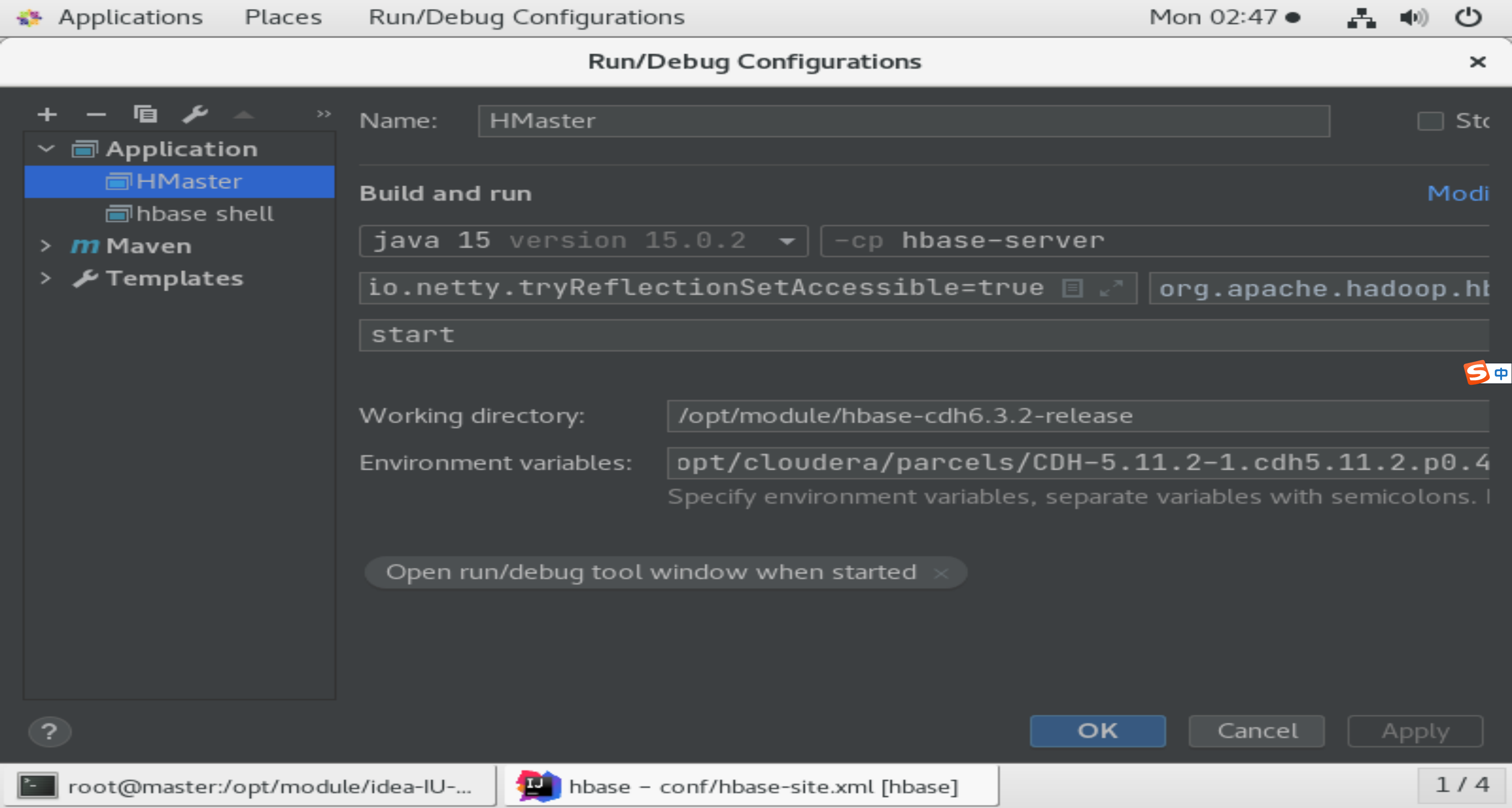
Task: Expand the Templates tree node
Action: [x=46, y=278]
